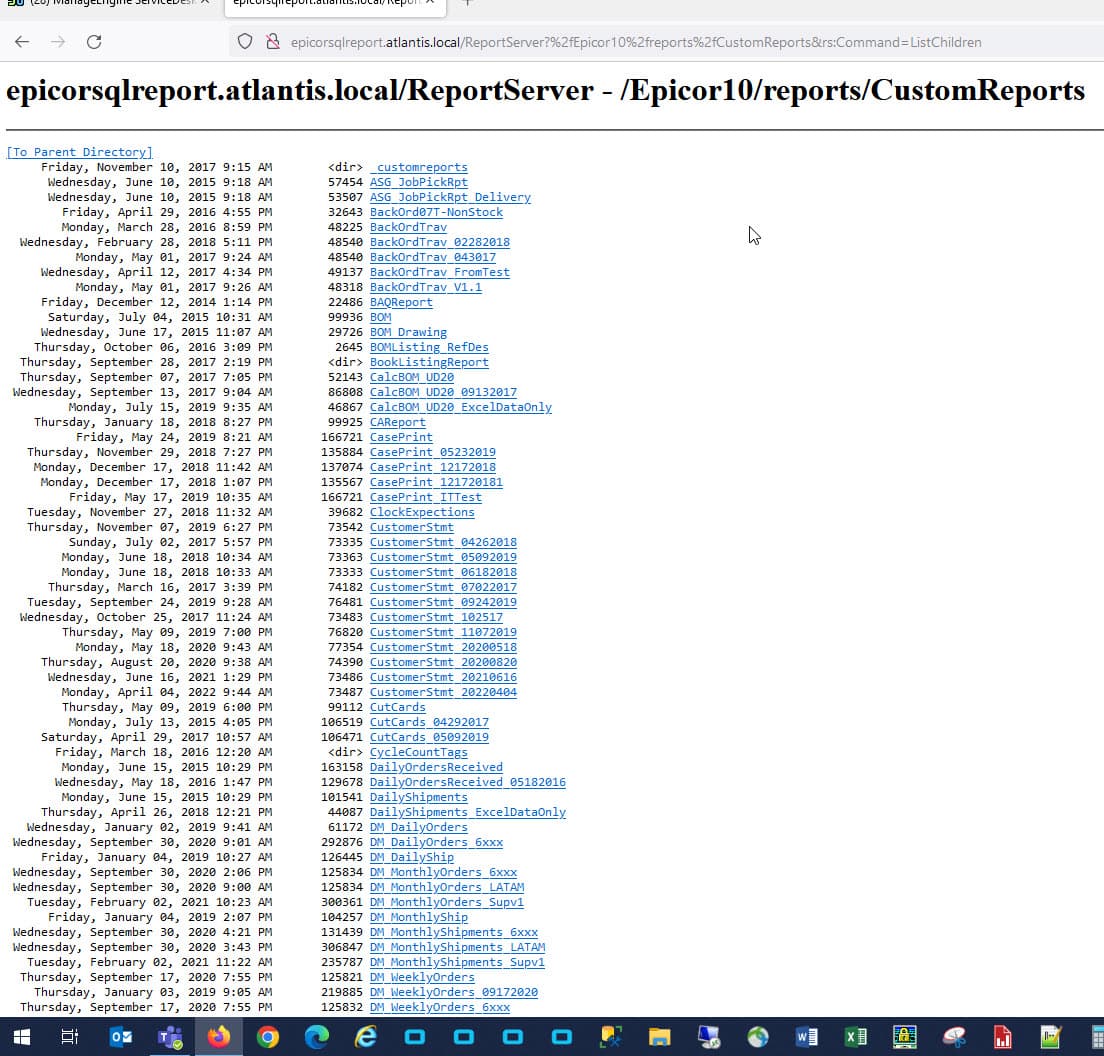Screen dimensions: 1104x1056
Task: Open File Explorer from the taskbar
Action: pyautogui.click(x=660, y=1036)
